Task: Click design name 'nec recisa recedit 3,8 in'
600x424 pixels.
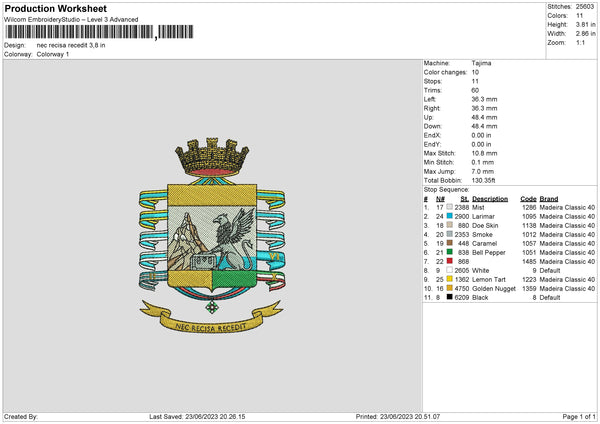Action: [x=71, y=45]
